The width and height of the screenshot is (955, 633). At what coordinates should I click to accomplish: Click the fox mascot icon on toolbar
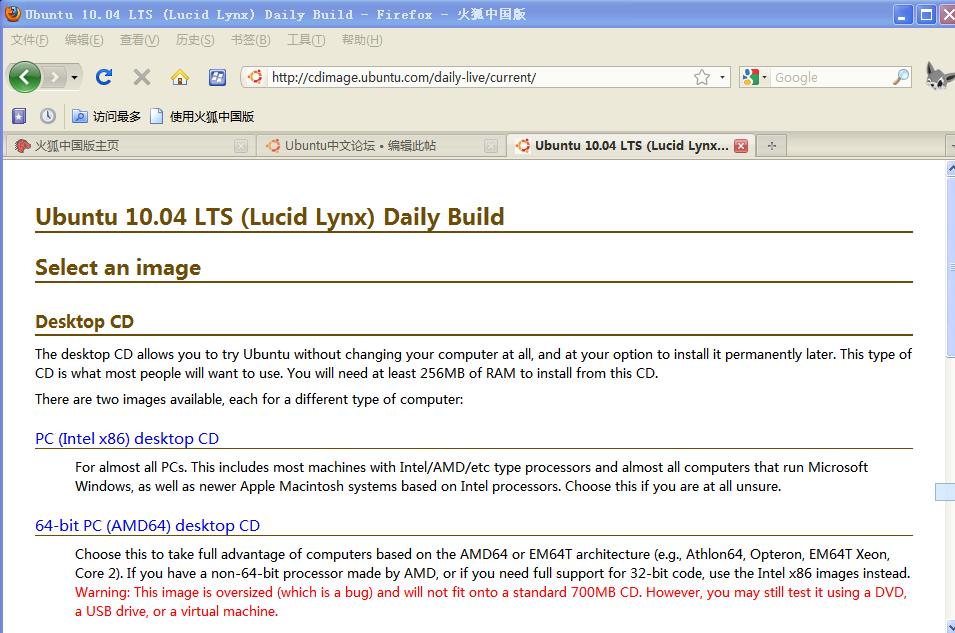click(938, 76)
